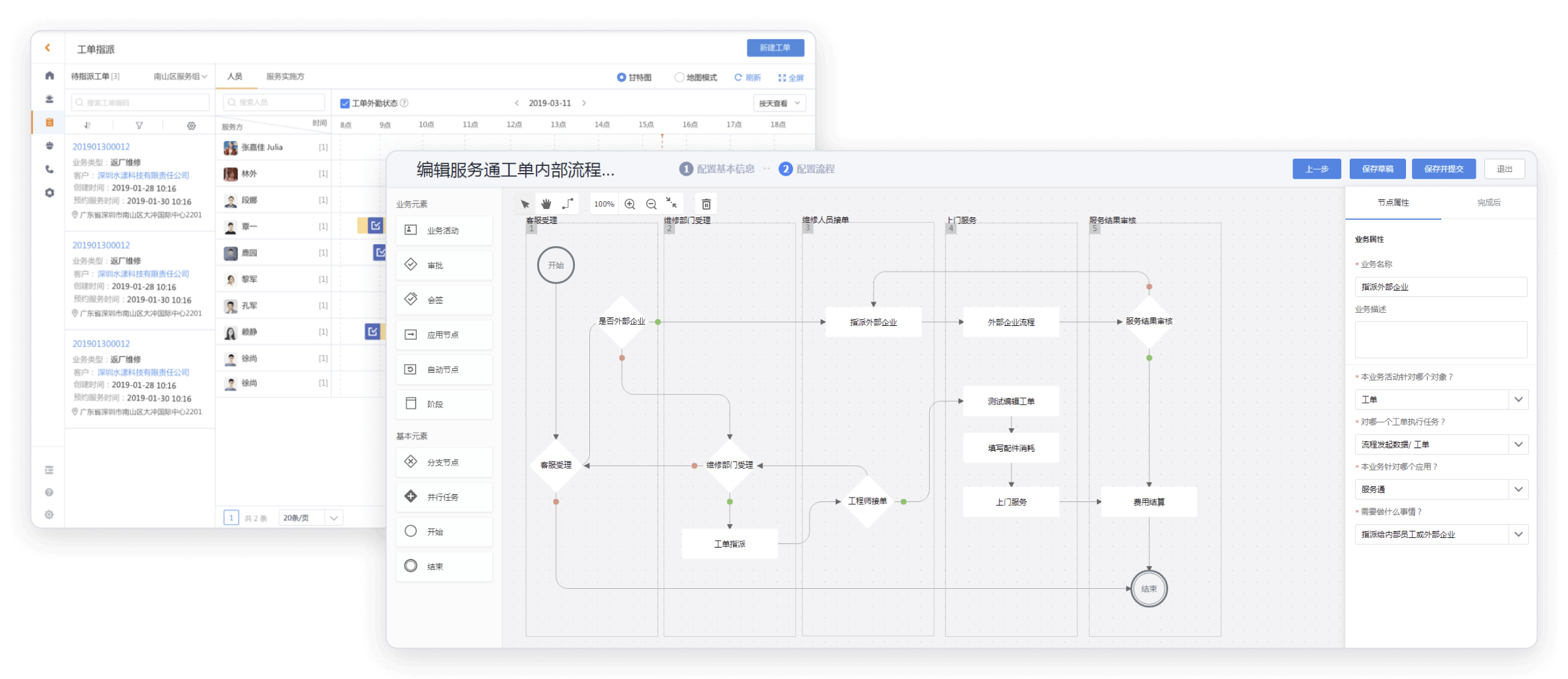Screen dimensions: 1568x679
Task: Select the pointer arrow tool in canvas toolbar
Action: [x=525, y=204]
